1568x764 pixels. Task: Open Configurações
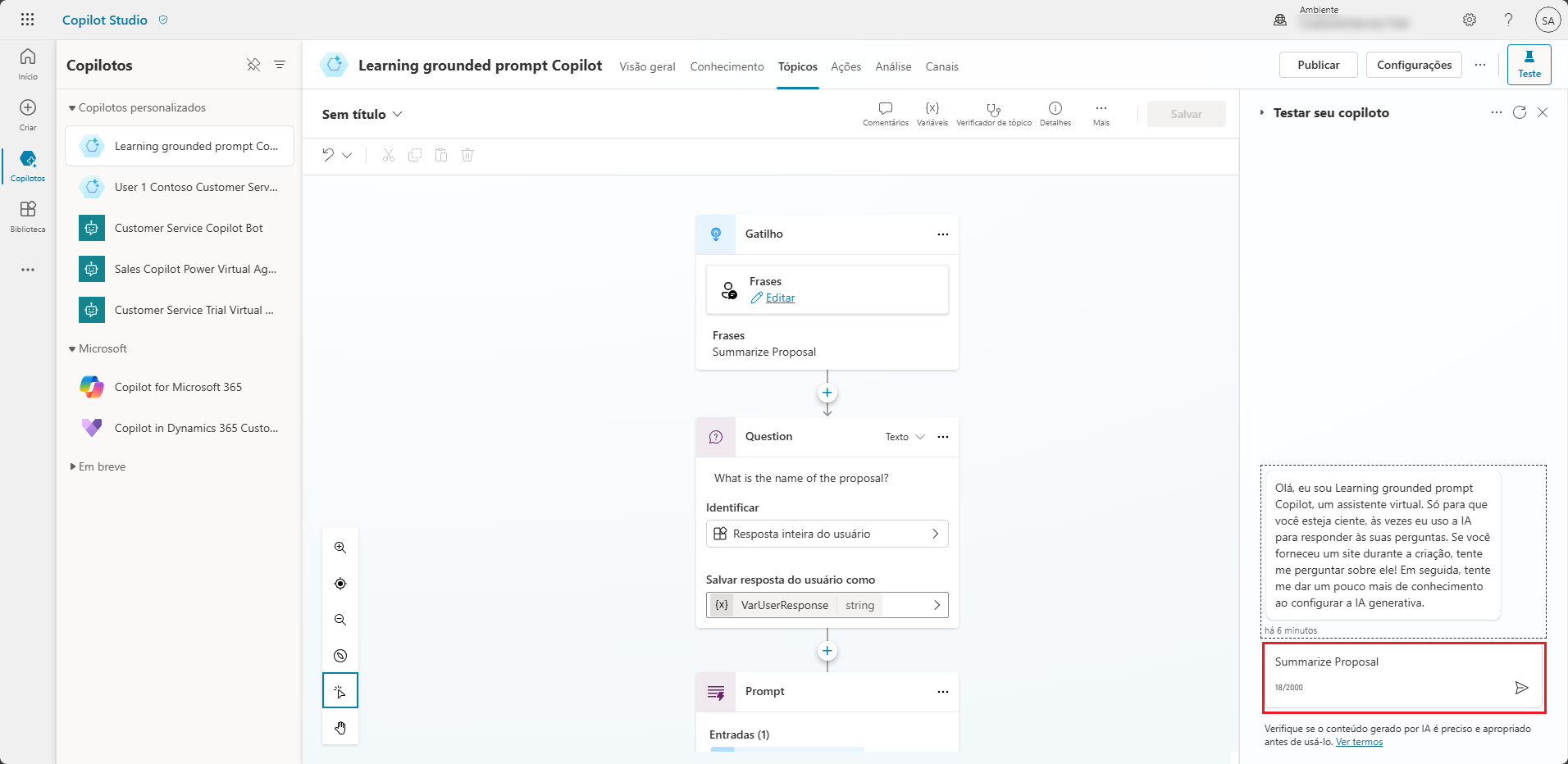click(1414, 65)
